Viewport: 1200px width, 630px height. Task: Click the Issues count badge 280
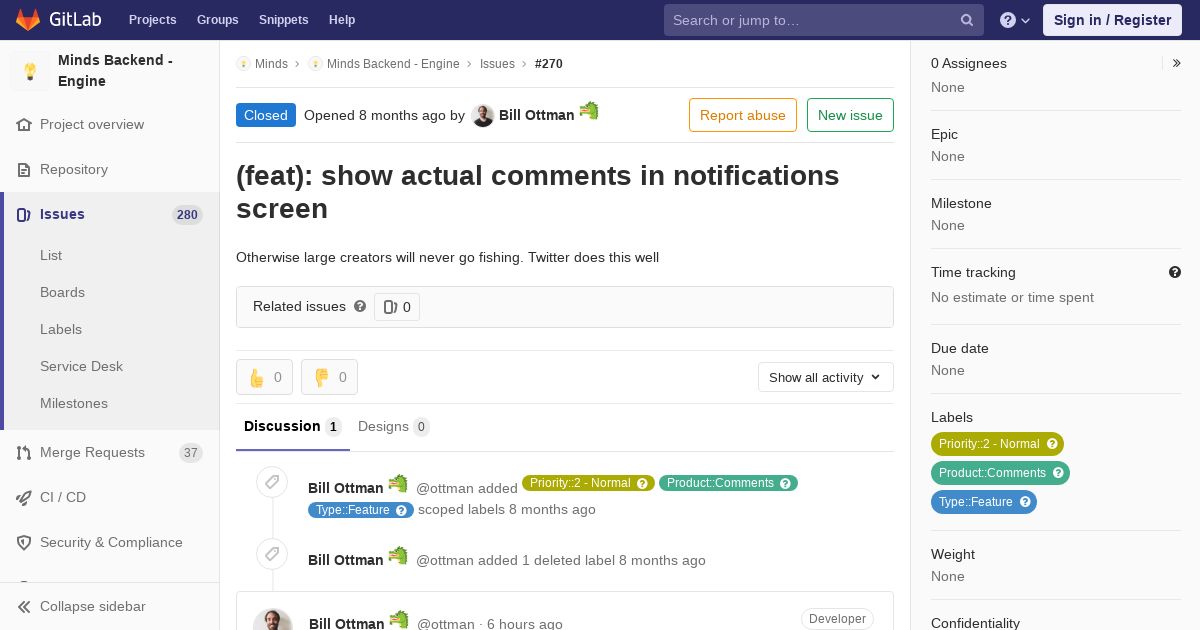(x=187, y=215)
